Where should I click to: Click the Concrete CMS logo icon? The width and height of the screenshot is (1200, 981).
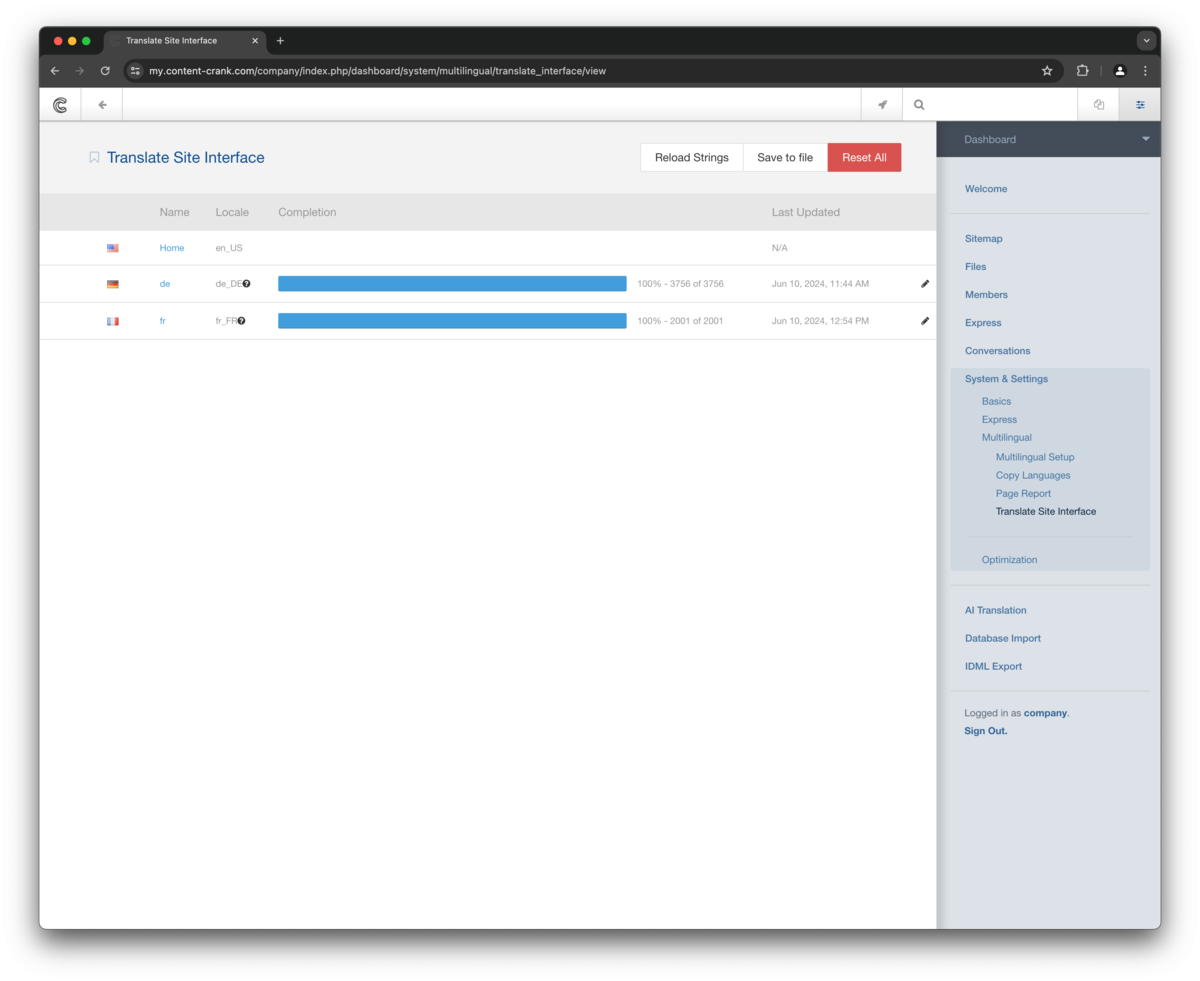[x=60, y=104]
